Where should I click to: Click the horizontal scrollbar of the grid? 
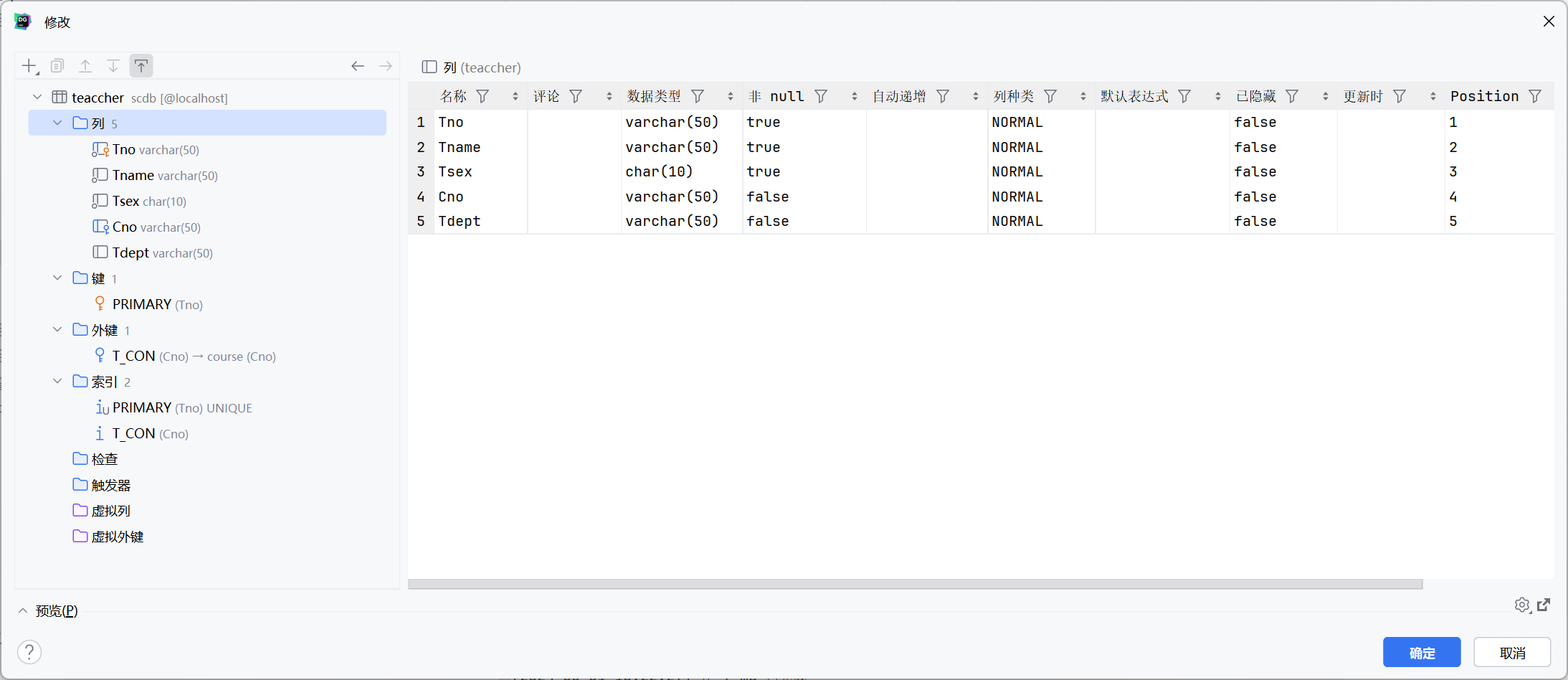915,584
